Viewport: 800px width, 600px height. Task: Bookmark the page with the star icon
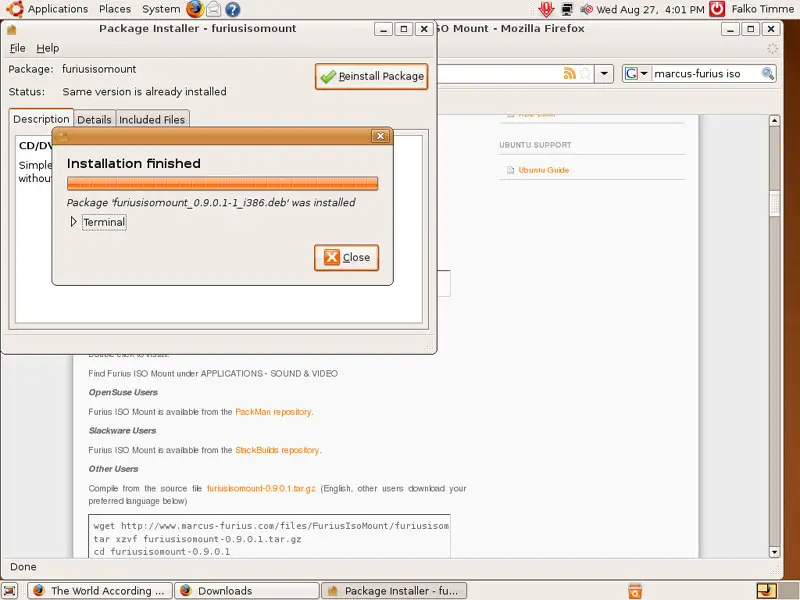(x=585, y=73)
